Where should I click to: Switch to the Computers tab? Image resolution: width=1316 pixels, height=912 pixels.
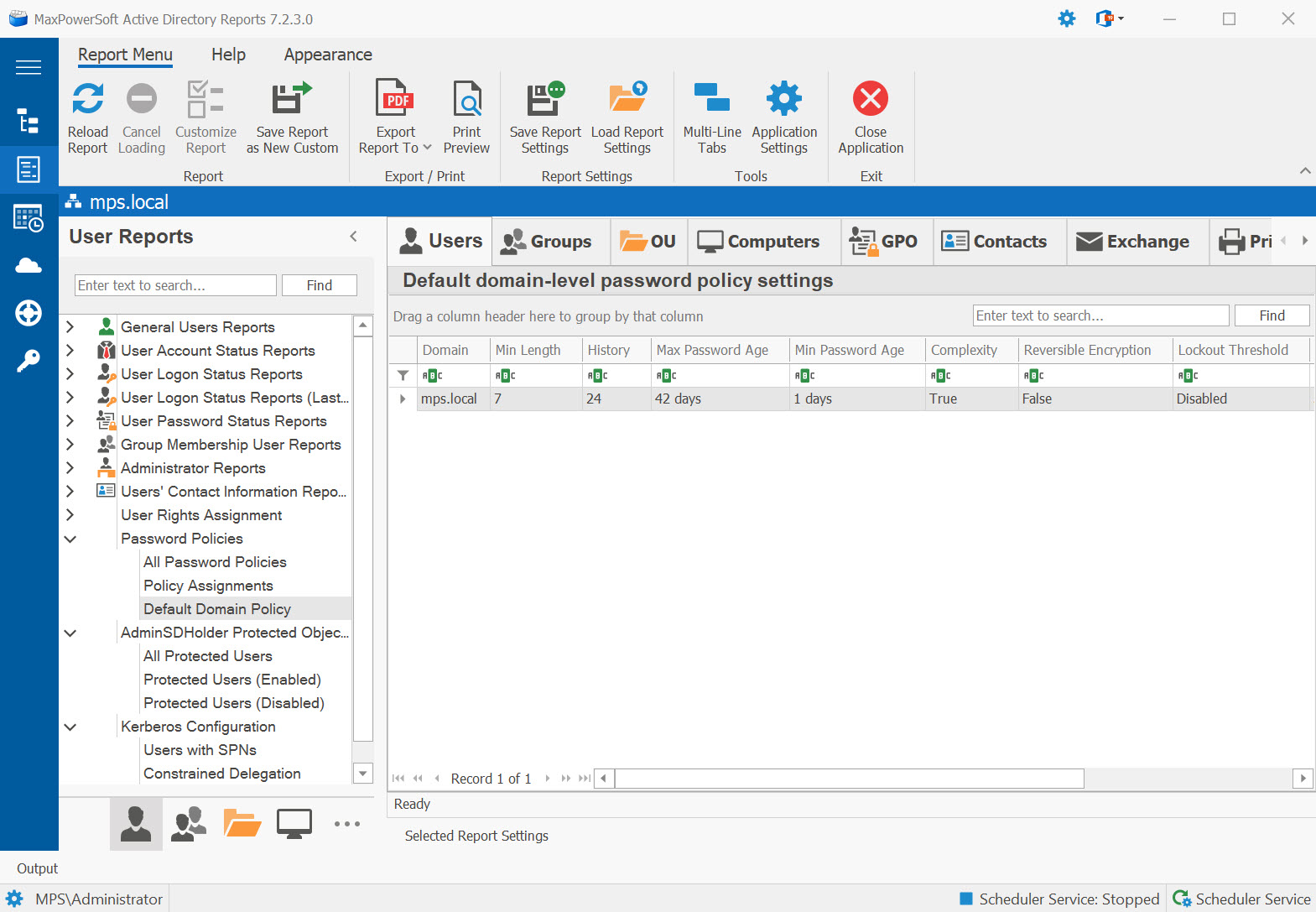tap(764, 242)
